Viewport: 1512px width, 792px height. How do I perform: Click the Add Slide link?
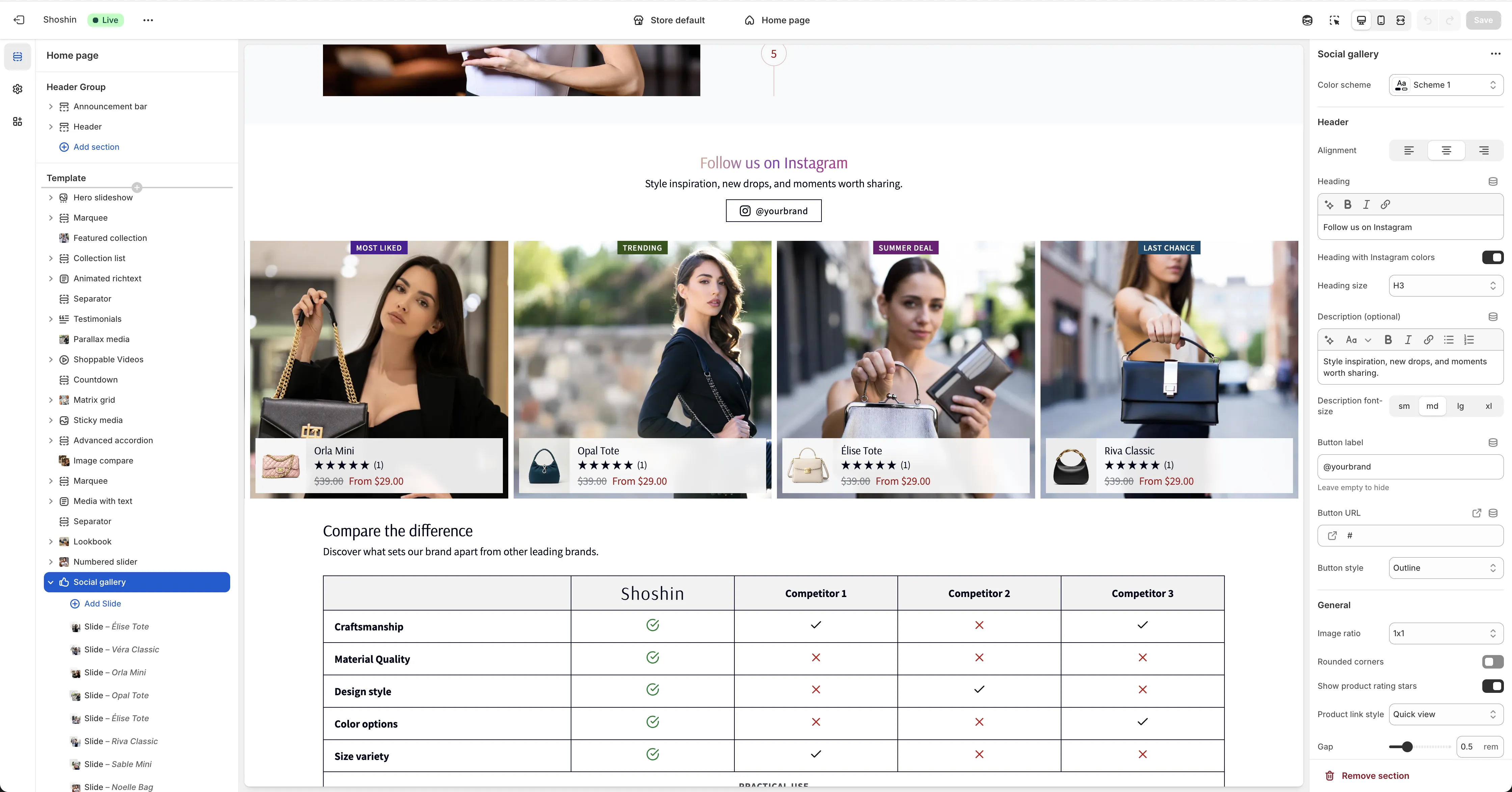click(x=102, y=604)
